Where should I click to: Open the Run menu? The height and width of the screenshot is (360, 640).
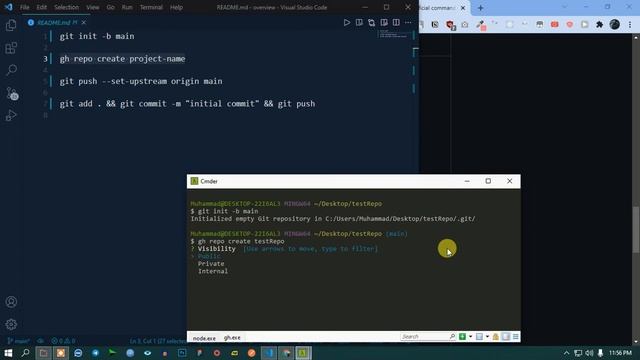point(127,7)
